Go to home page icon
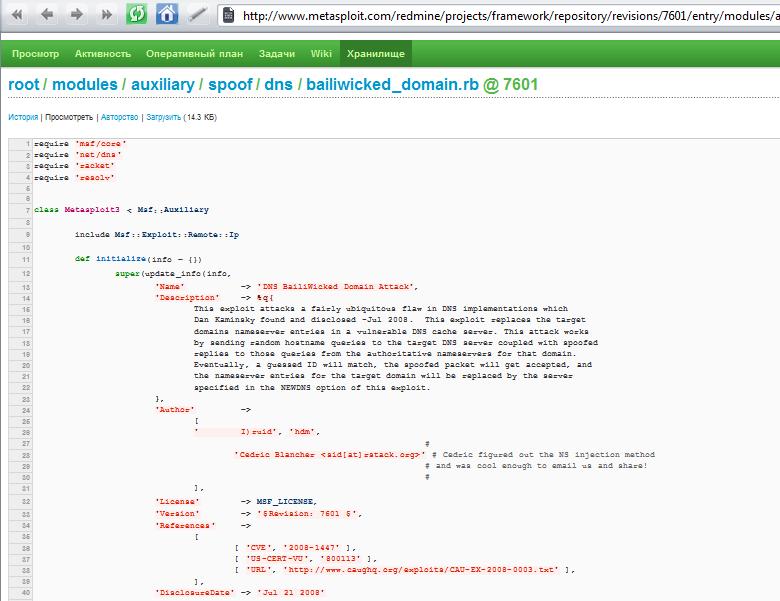 pyautogui.click(x=167, y=14)
